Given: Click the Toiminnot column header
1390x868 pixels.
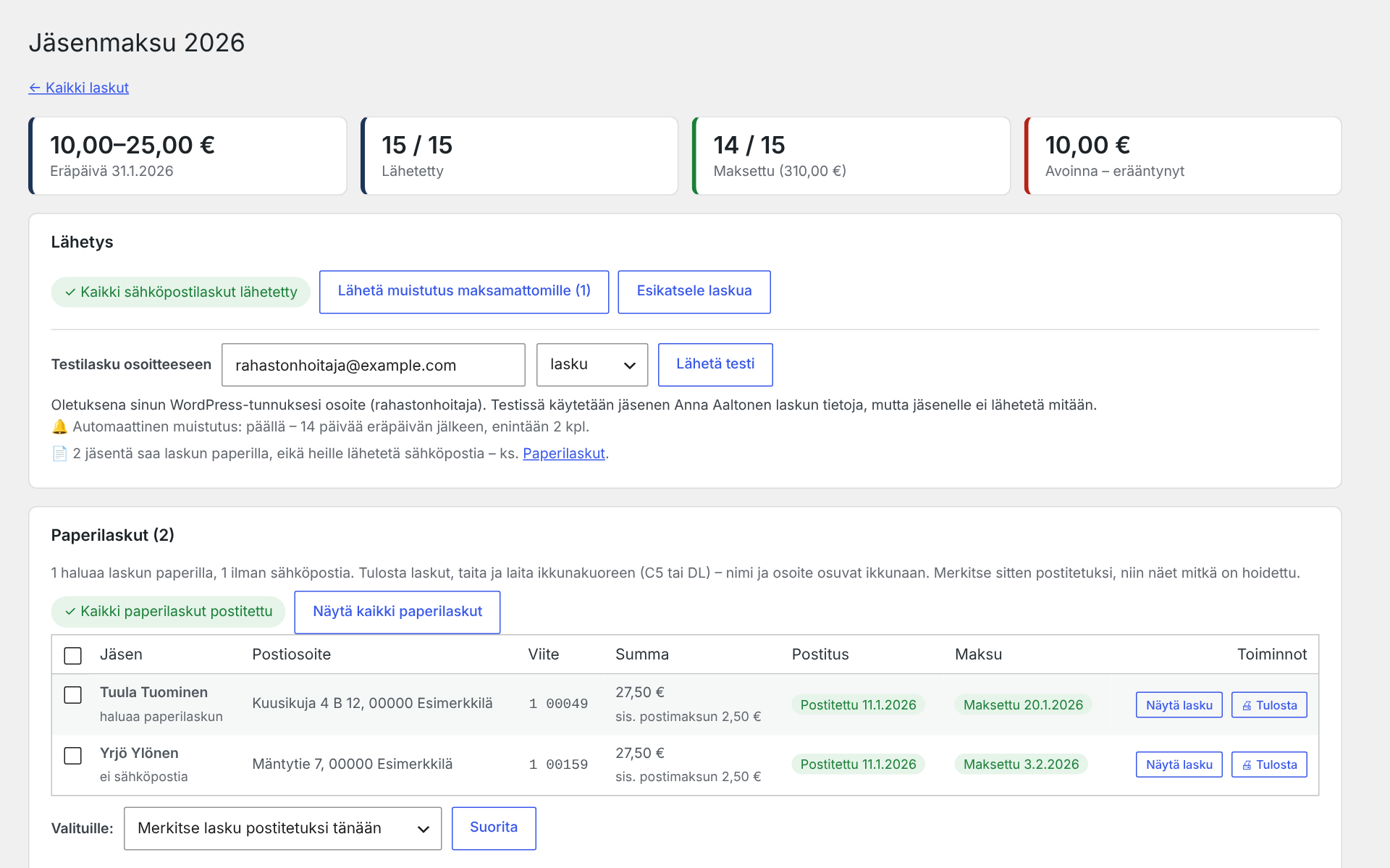Looking at the screenshot, I should 1272,654.
